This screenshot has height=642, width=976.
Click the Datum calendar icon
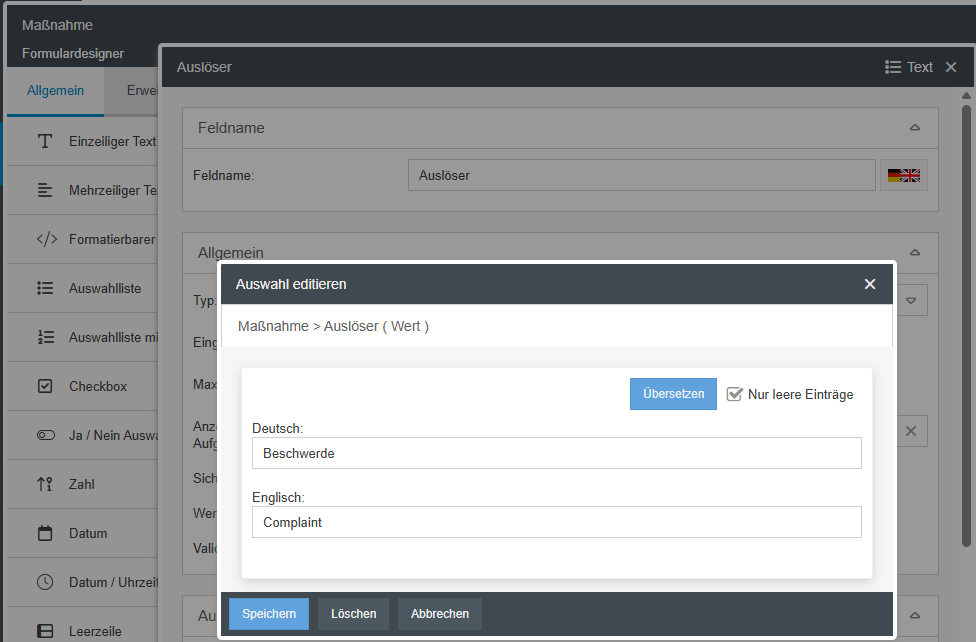pos(45,533)
